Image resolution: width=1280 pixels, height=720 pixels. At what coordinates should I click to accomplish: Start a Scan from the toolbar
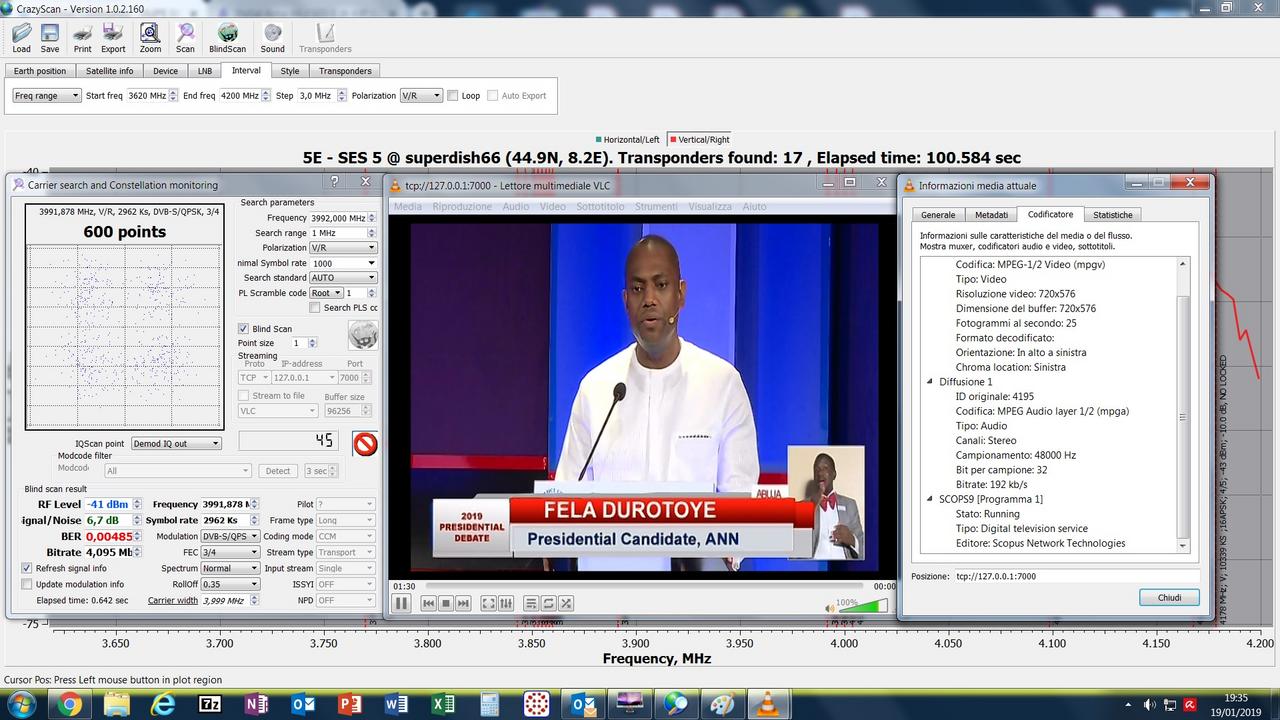185,38
